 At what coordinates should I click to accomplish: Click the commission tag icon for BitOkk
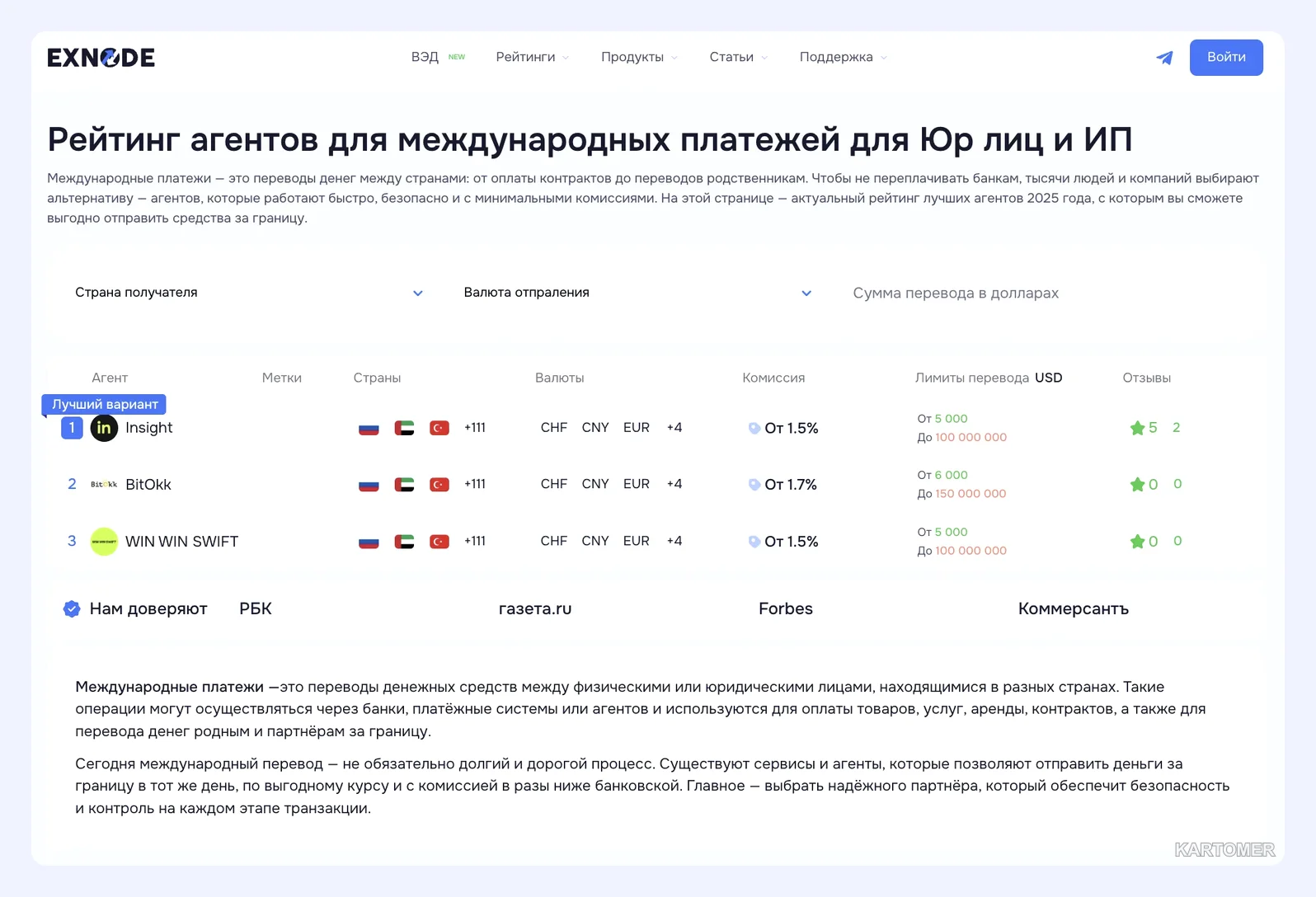point(754,485)
